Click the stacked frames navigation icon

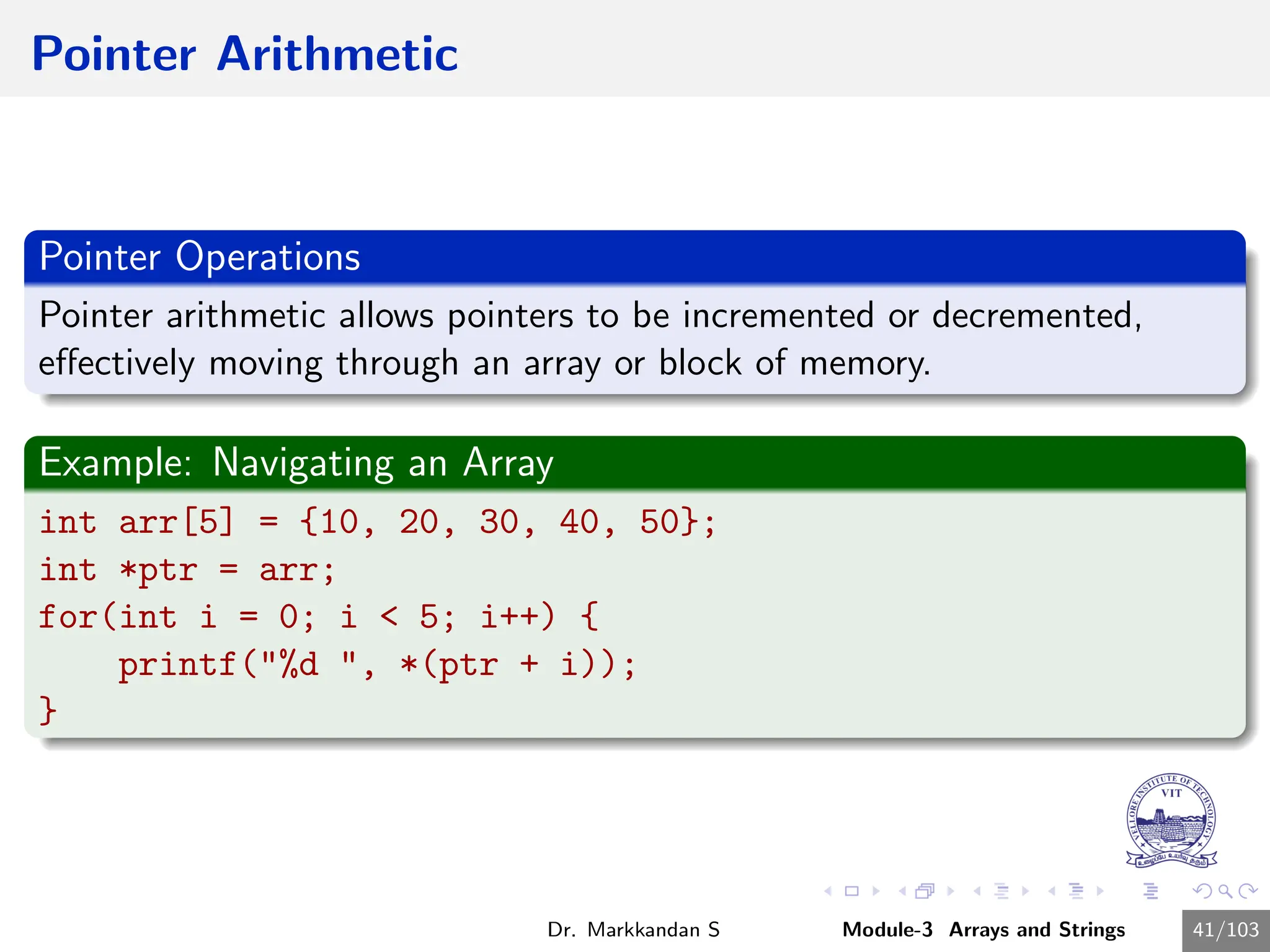coord(925,891)
